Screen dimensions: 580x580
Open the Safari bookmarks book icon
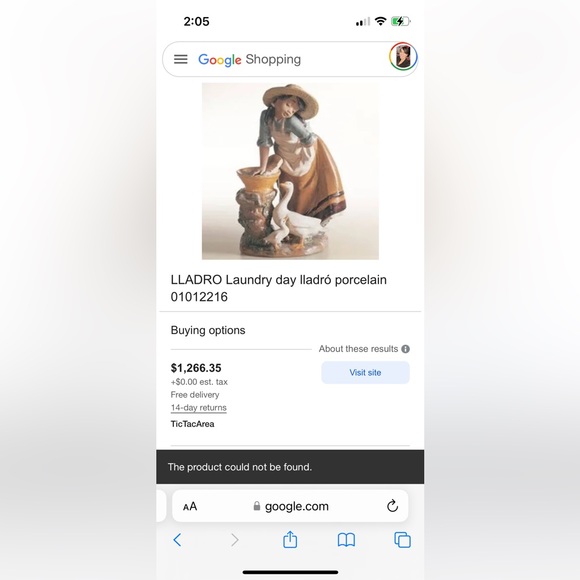coord(346,540)
